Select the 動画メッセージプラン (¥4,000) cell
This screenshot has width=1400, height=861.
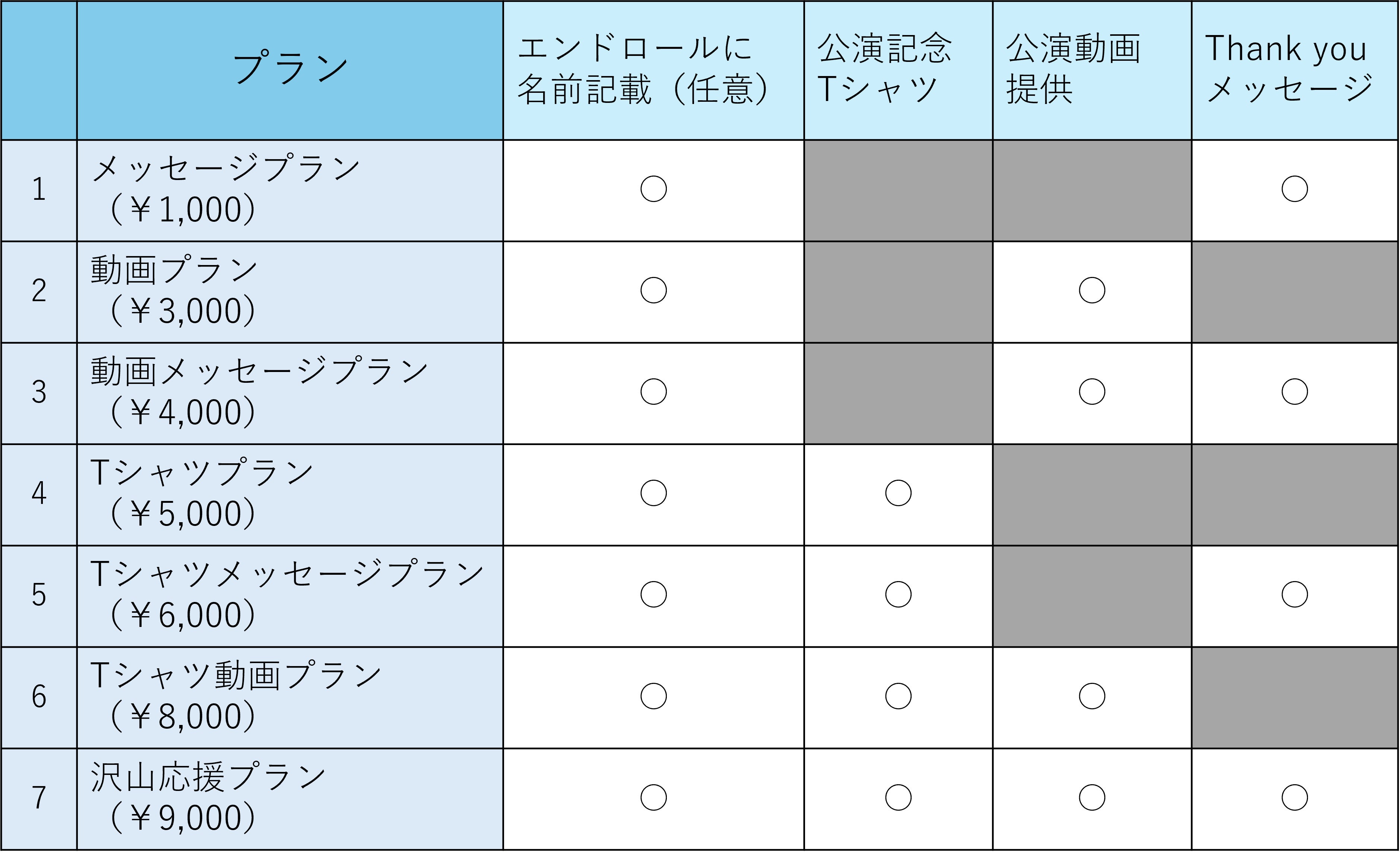point(290,393)
